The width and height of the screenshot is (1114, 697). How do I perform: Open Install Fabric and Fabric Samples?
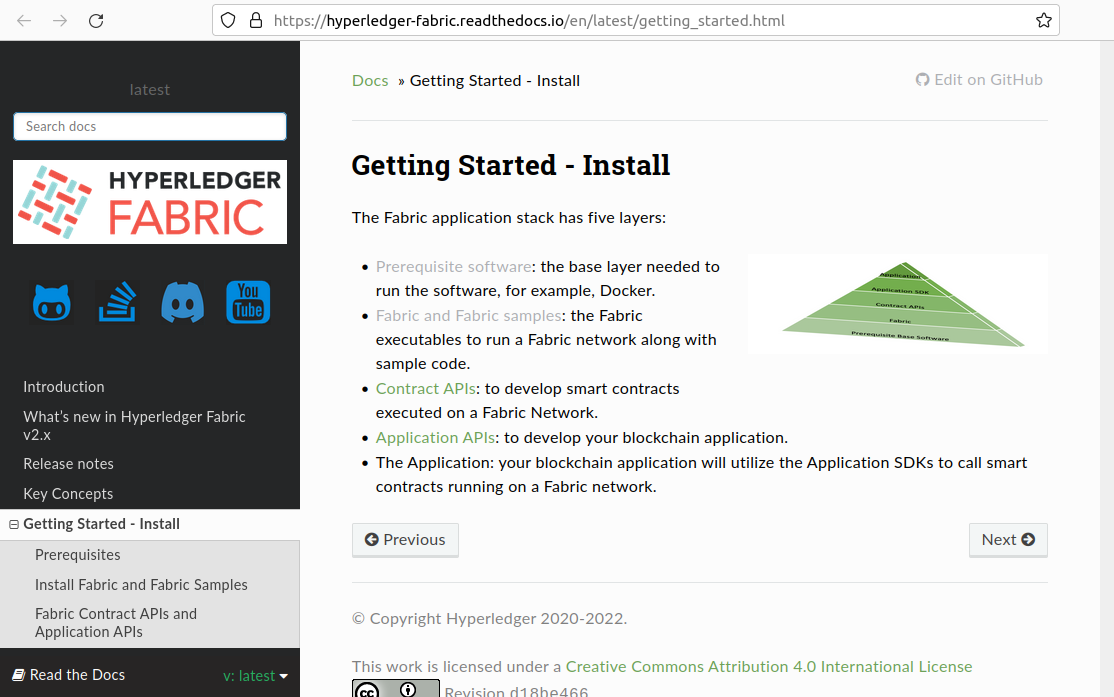coord(141,585)
